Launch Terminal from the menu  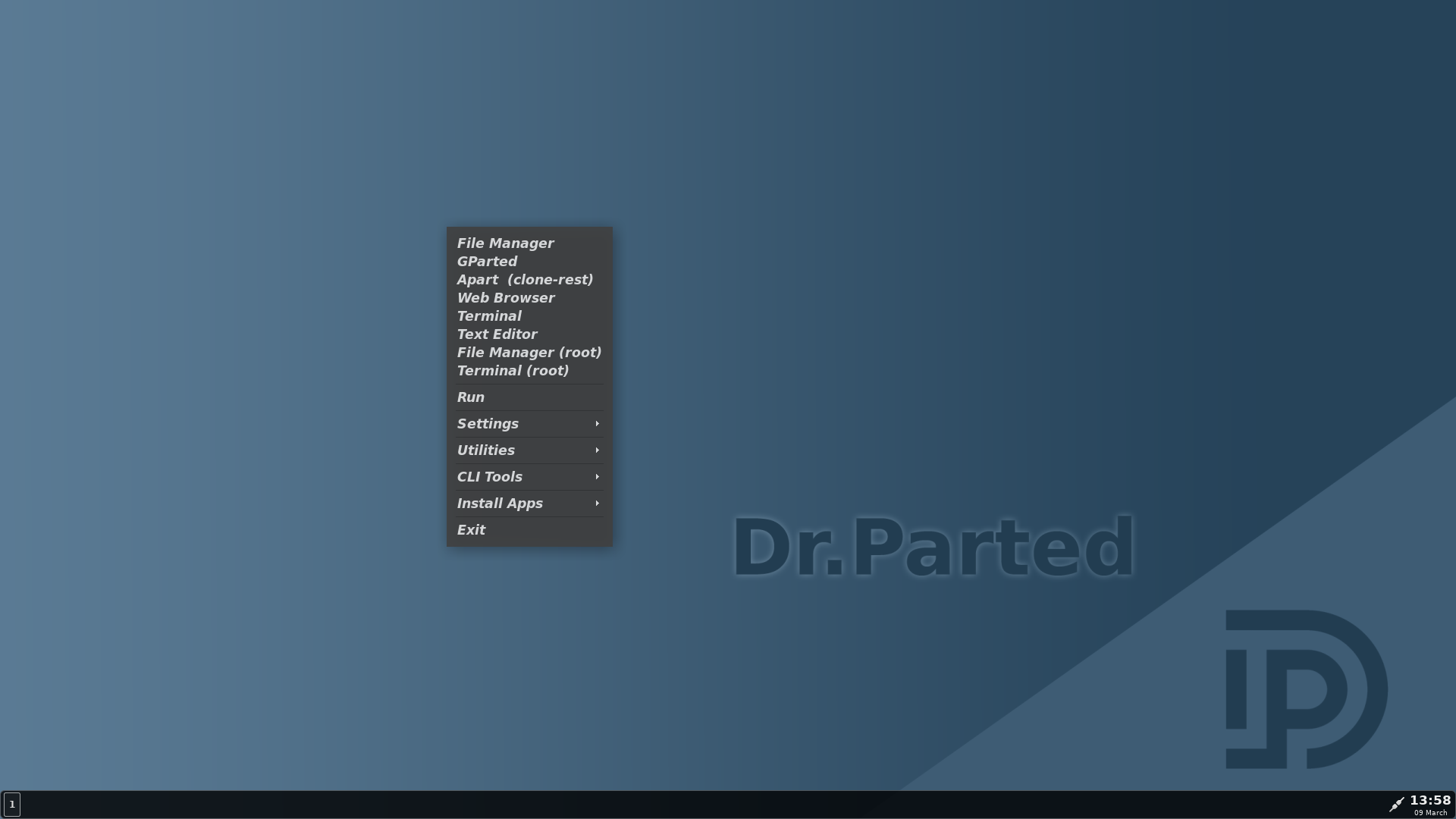point(529,316)
